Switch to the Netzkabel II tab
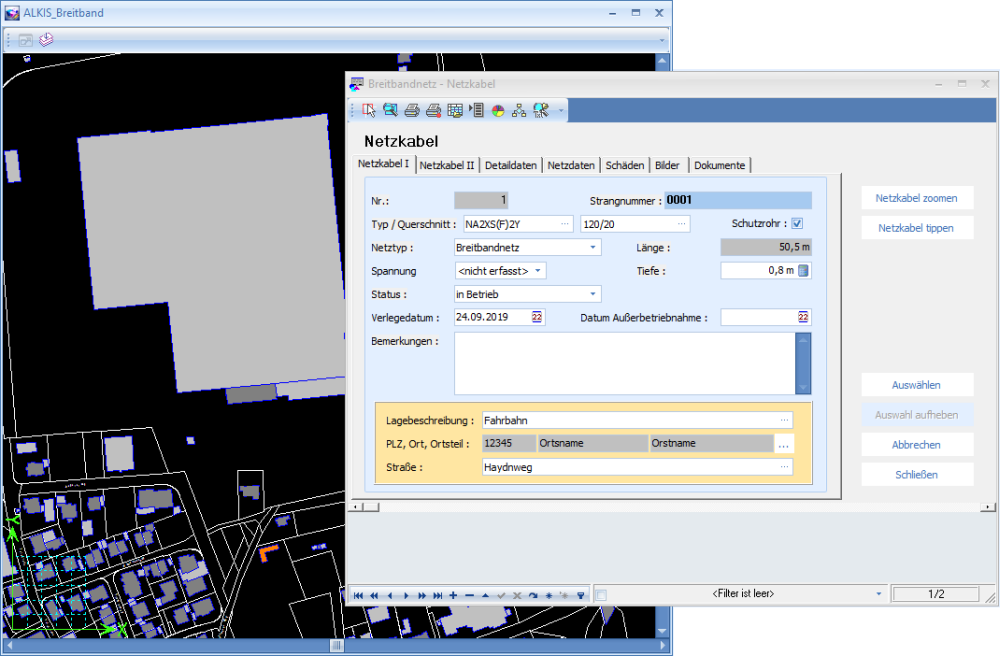This screenshot has width=1000, height=656. click(x=447, y=166)
